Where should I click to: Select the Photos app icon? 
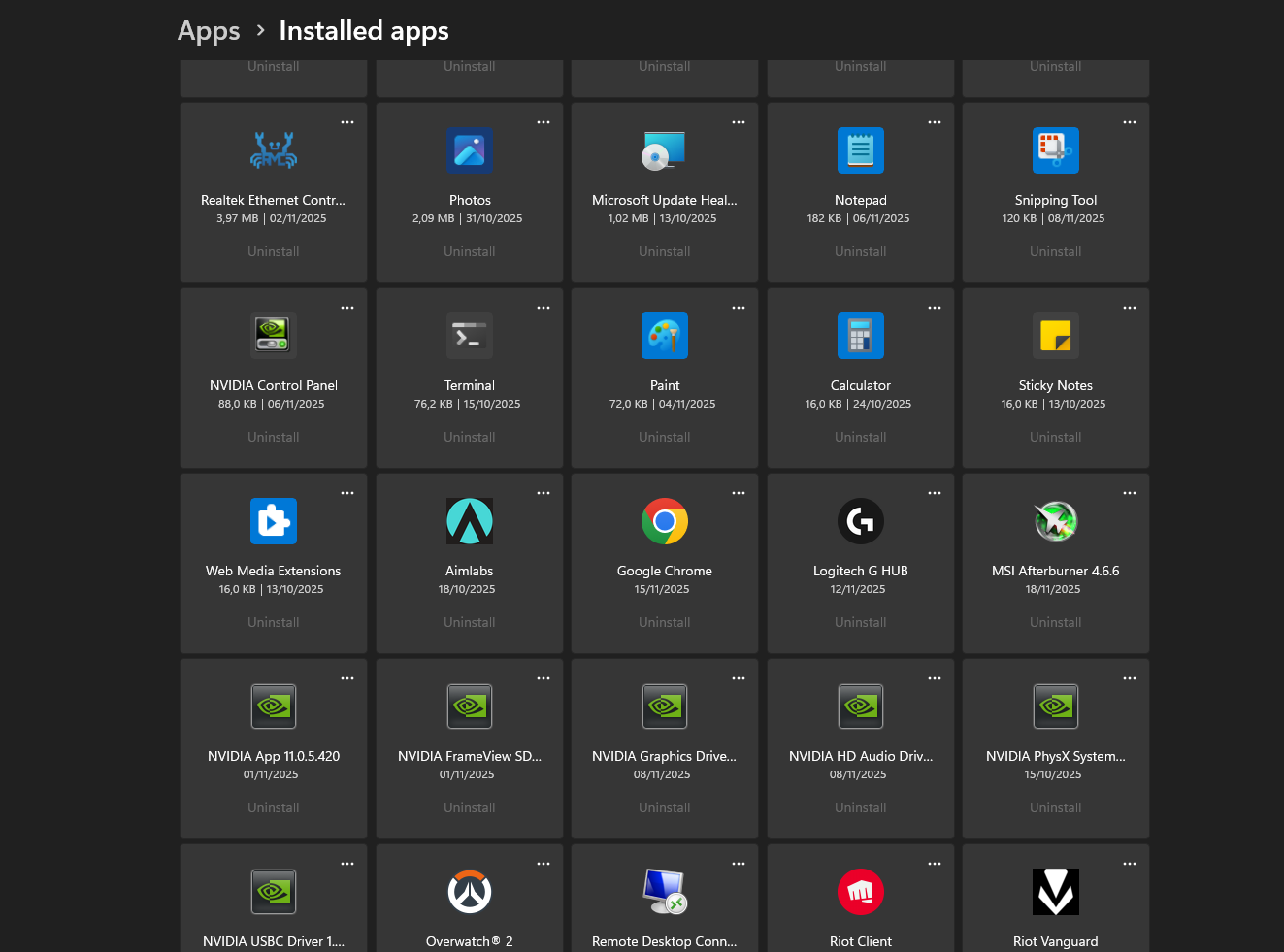(470, 150)
